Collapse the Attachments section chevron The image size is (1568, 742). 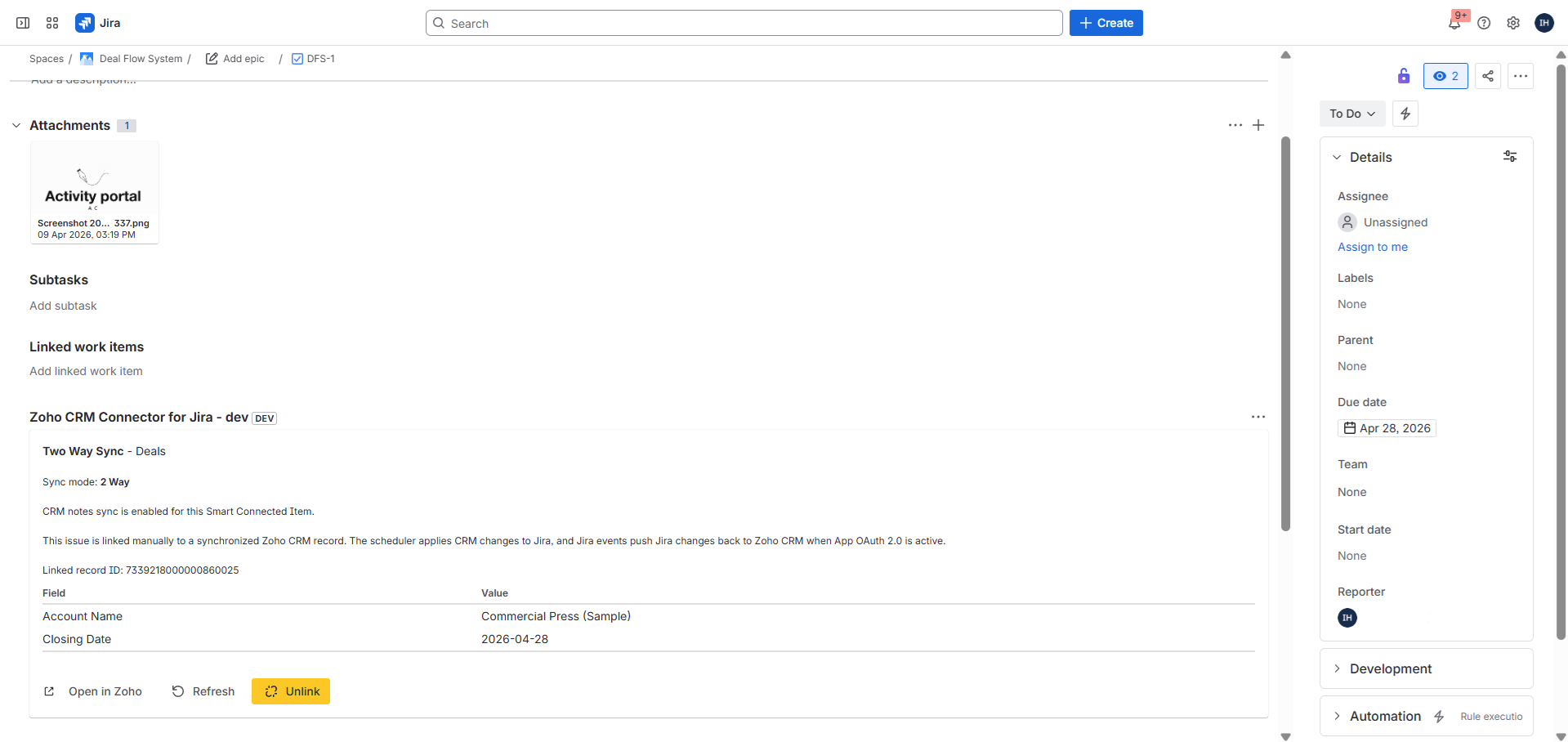point(16,125)
